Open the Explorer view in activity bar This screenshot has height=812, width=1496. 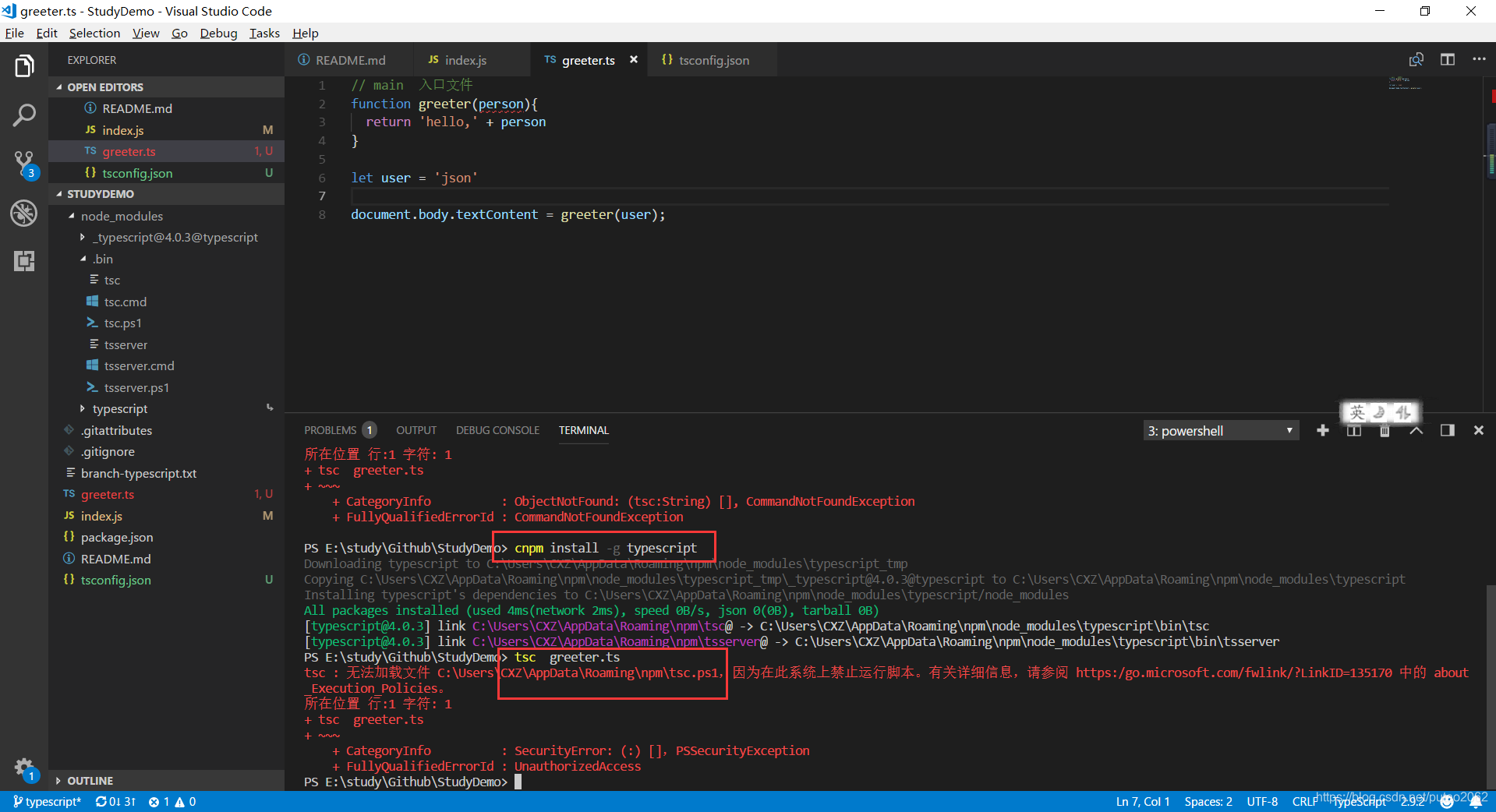(x=24, y=66)
